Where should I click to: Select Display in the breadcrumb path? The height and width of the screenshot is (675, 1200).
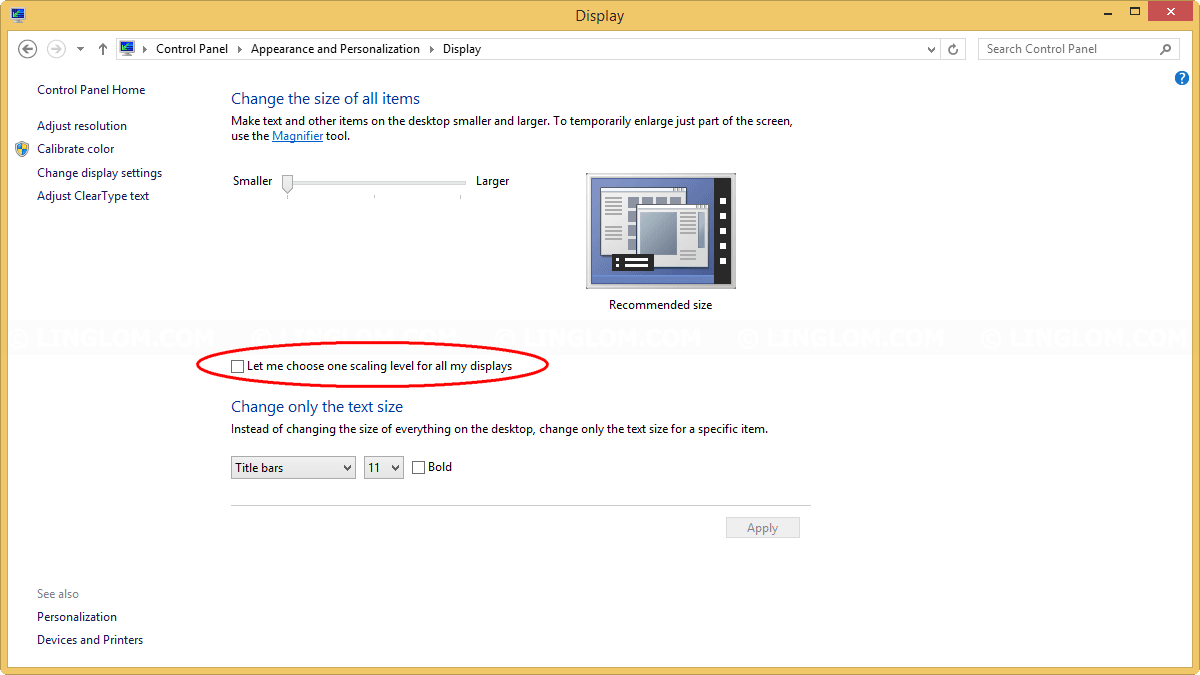coord(462,48)
